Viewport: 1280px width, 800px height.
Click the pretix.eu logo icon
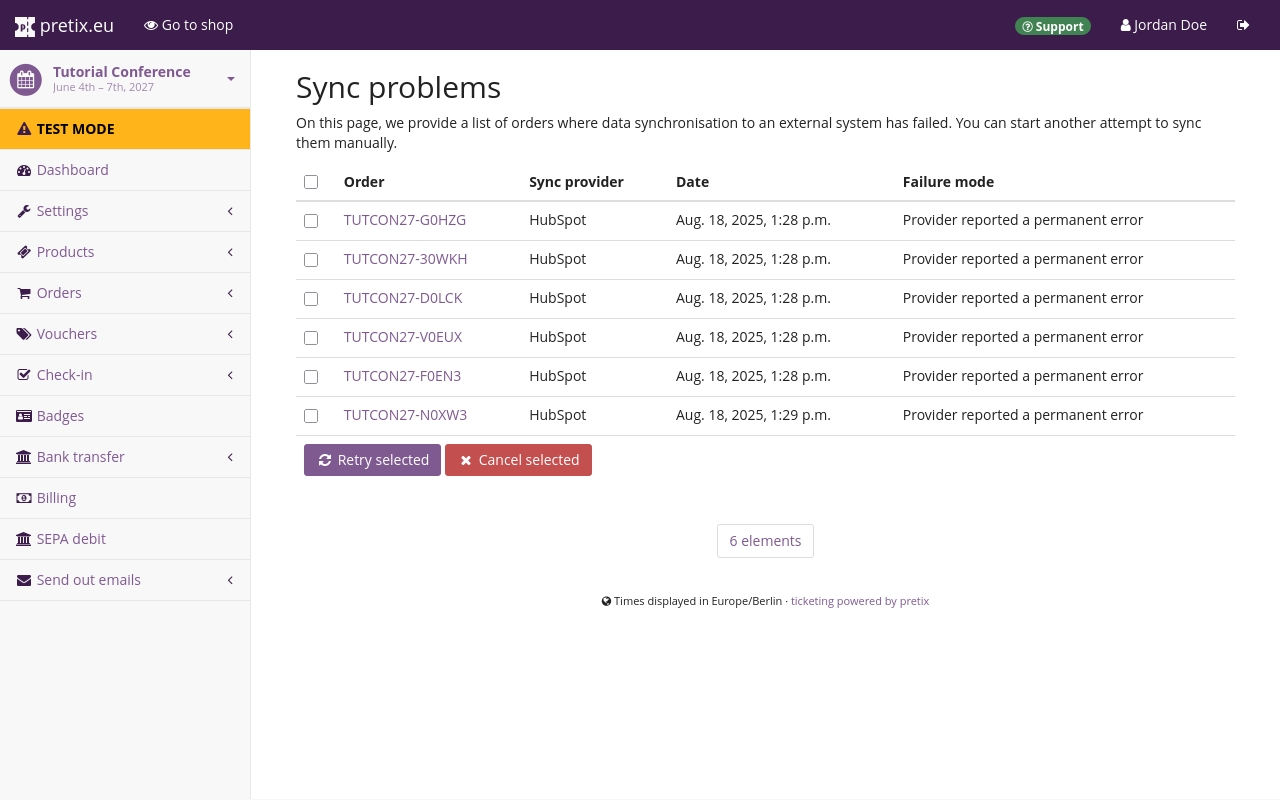click(25, 26)
